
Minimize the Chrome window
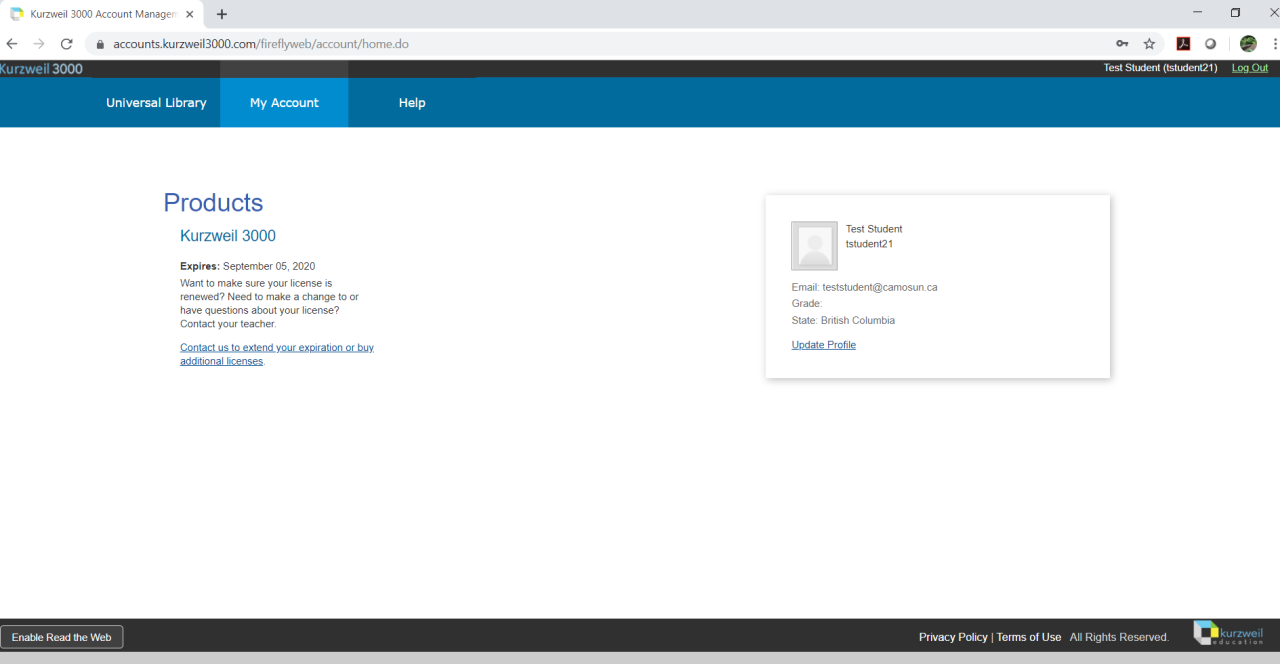click(x=1197, y=13)
